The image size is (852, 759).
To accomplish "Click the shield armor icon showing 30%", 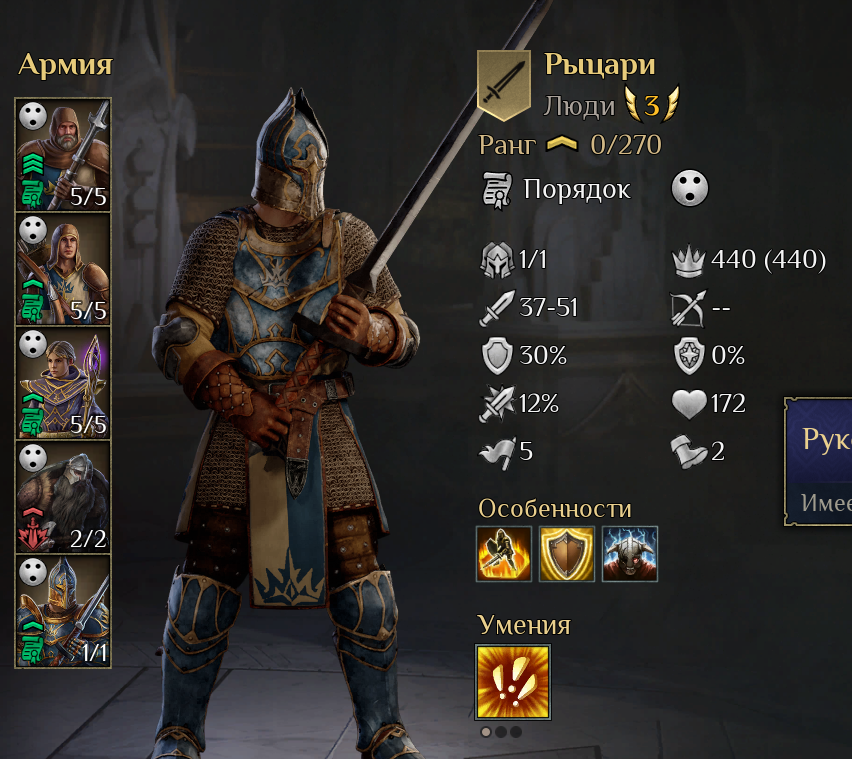I will click(497, 356).
